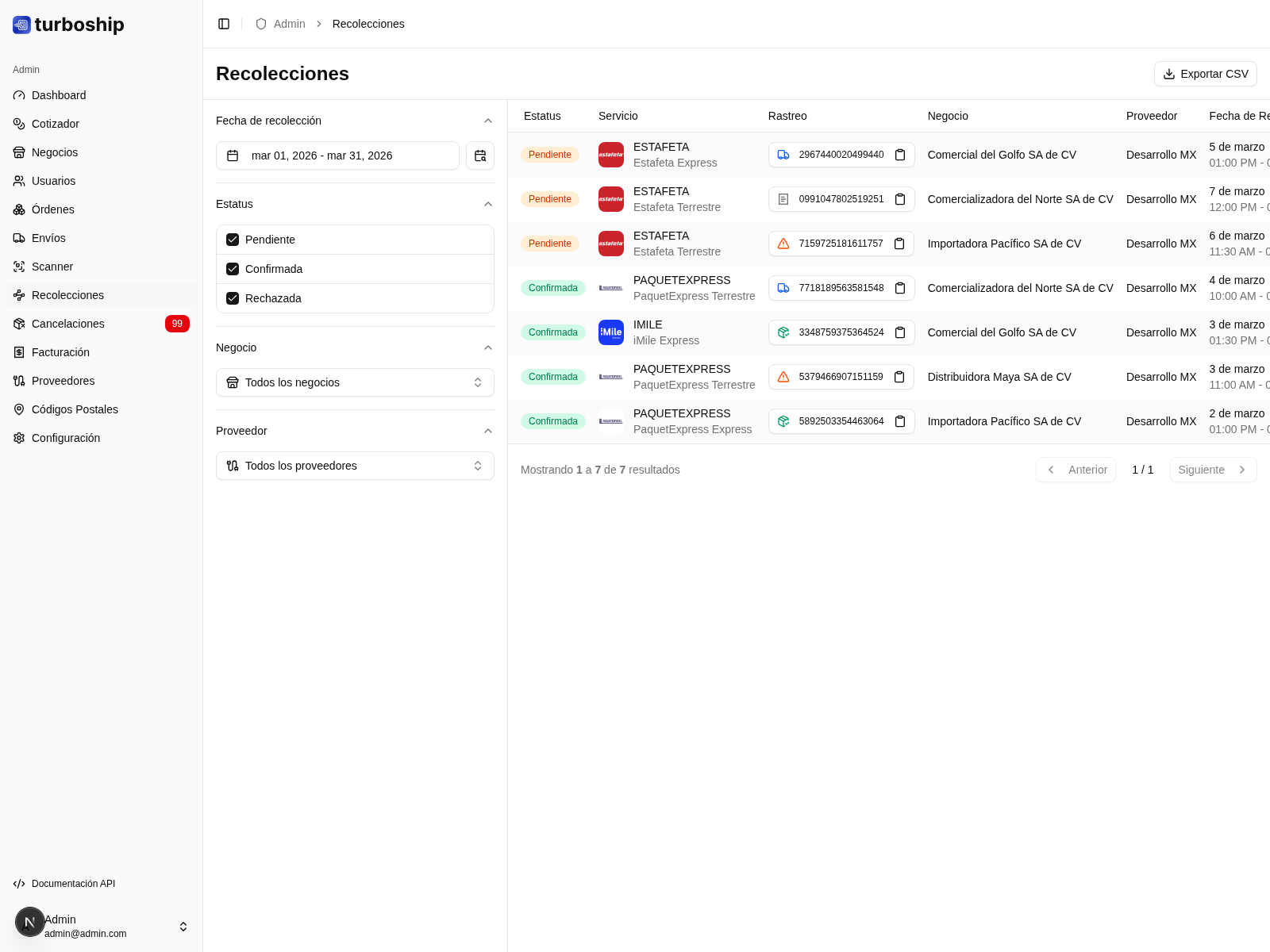Screen dimensions: 1270x952
Task: Open the Documentación API link
Action: tap(73, 884)
